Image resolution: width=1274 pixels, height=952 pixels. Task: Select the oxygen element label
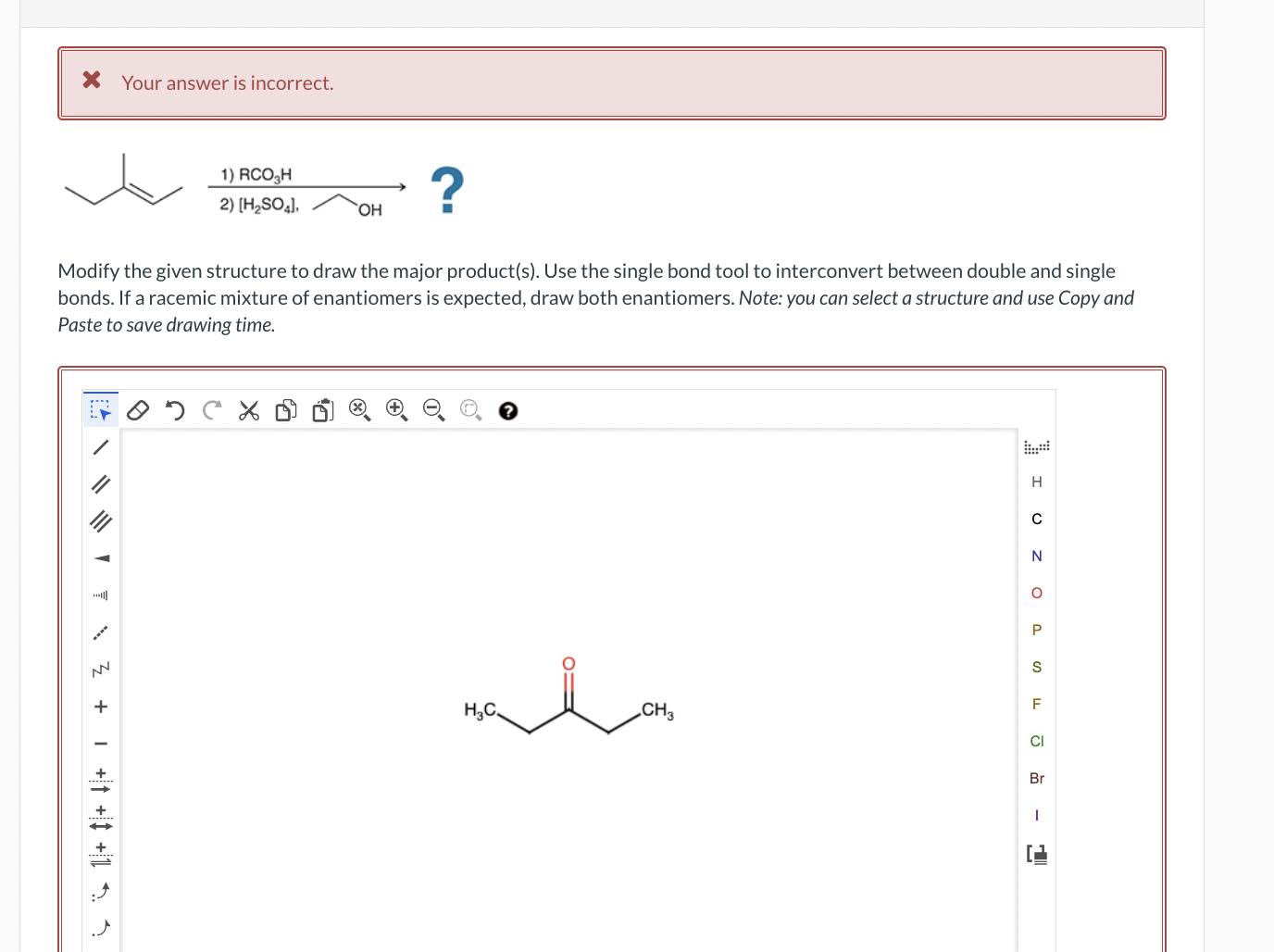tap(1036, 593)
